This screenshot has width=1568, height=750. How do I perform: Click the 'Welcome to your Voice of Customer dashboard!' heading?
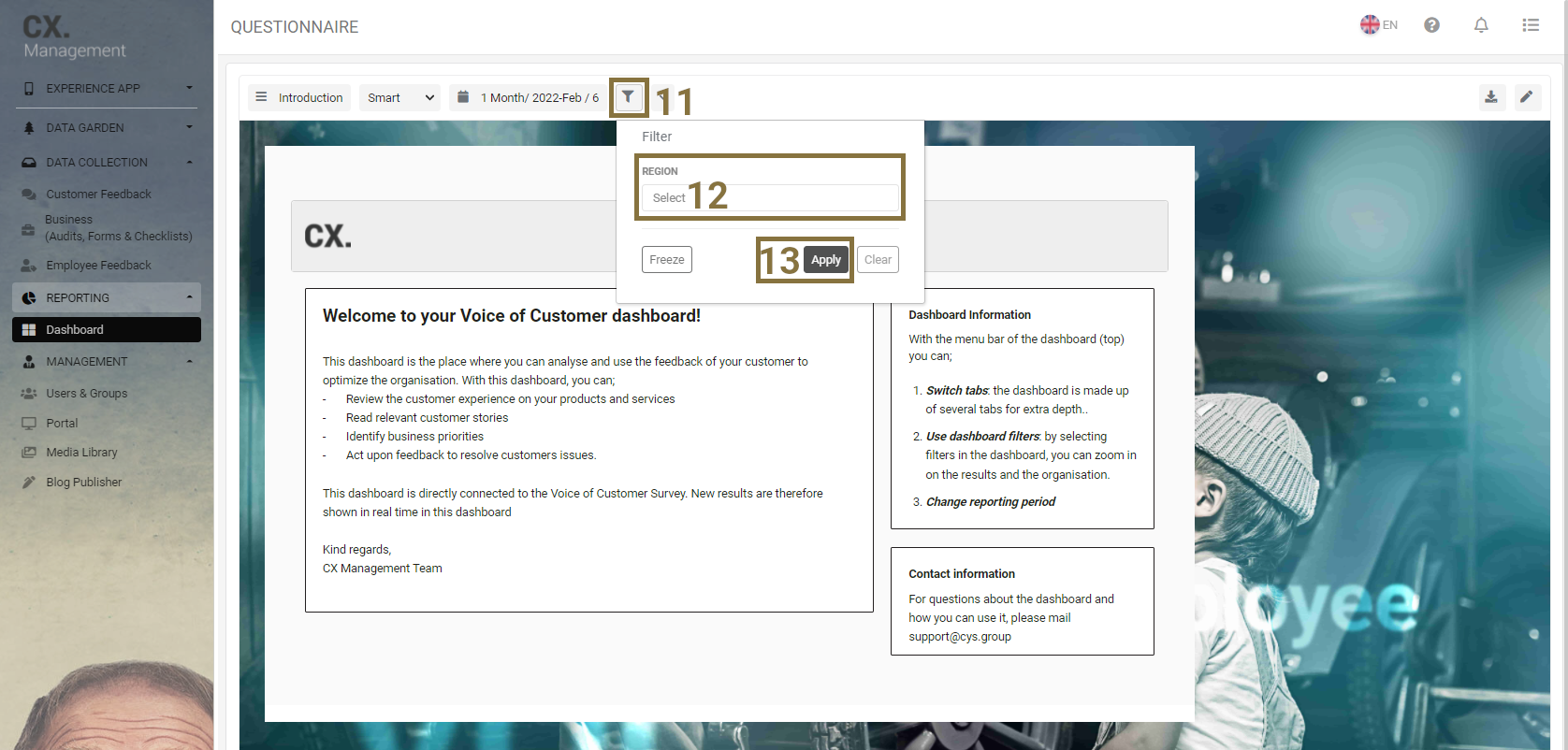[x=512, y=316]
